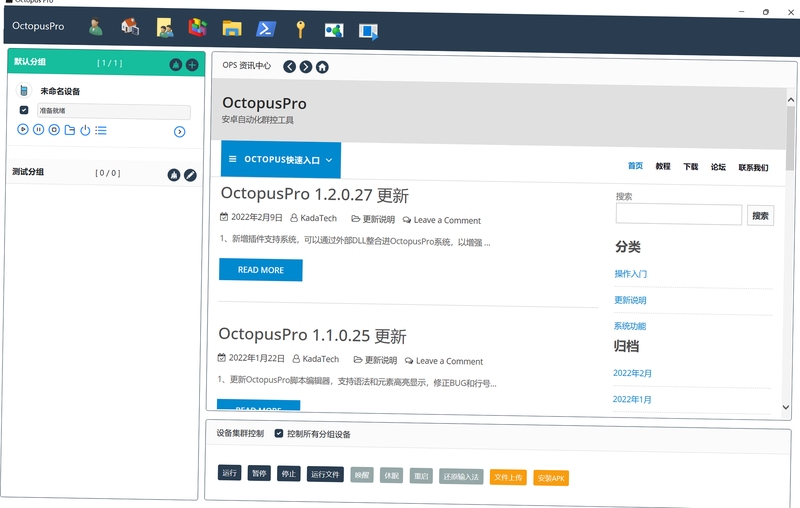Edit 测试分组 with the pencil icon
Screen dimensions: 800x508
click(x=190, y=175)
